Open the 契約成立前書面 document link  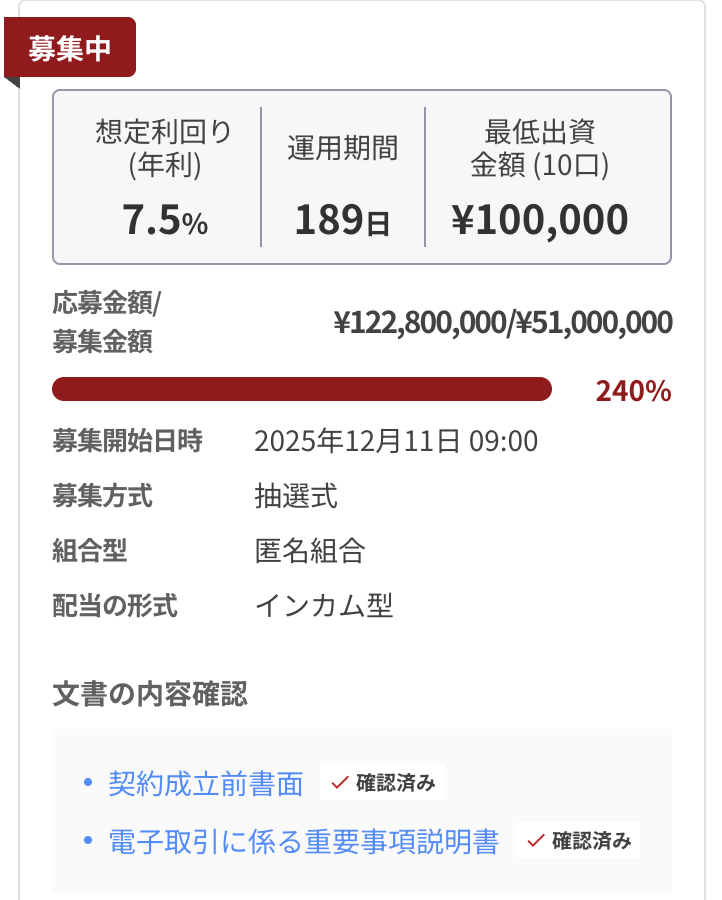(206, 784)
